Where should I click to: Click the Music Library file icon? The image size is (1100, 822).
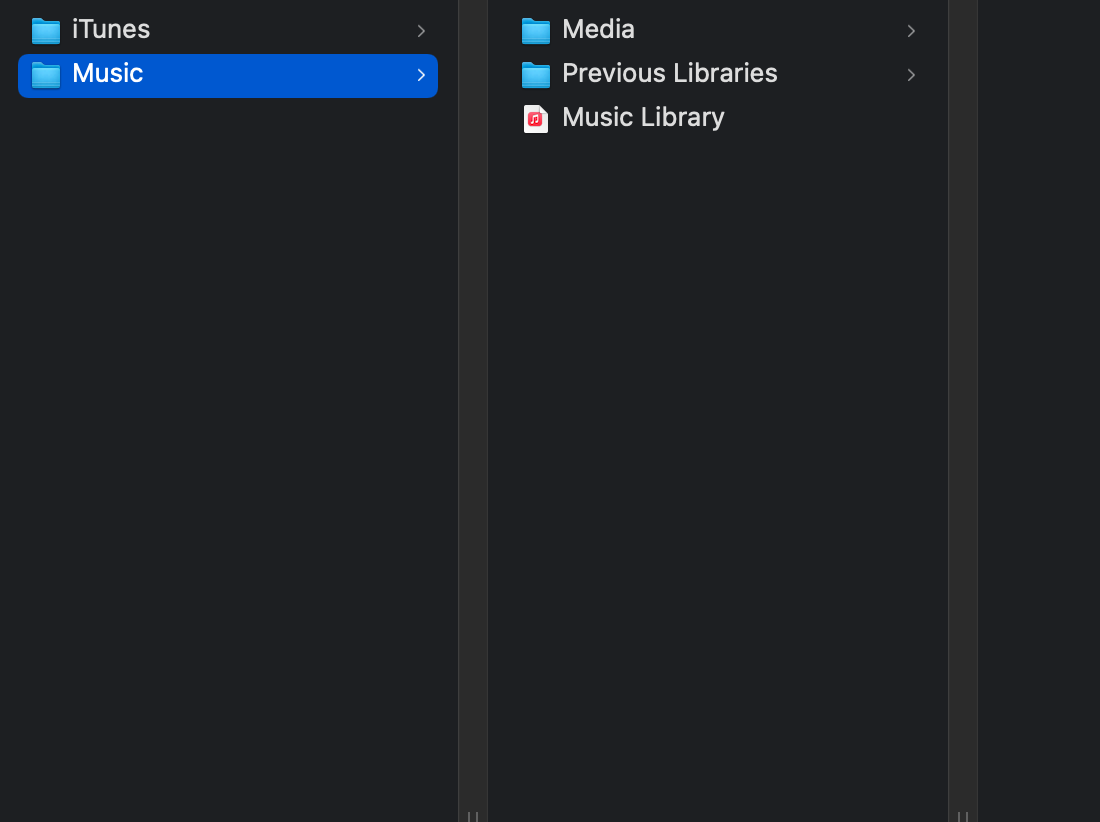pyautogui.click(x=535, y=119)
